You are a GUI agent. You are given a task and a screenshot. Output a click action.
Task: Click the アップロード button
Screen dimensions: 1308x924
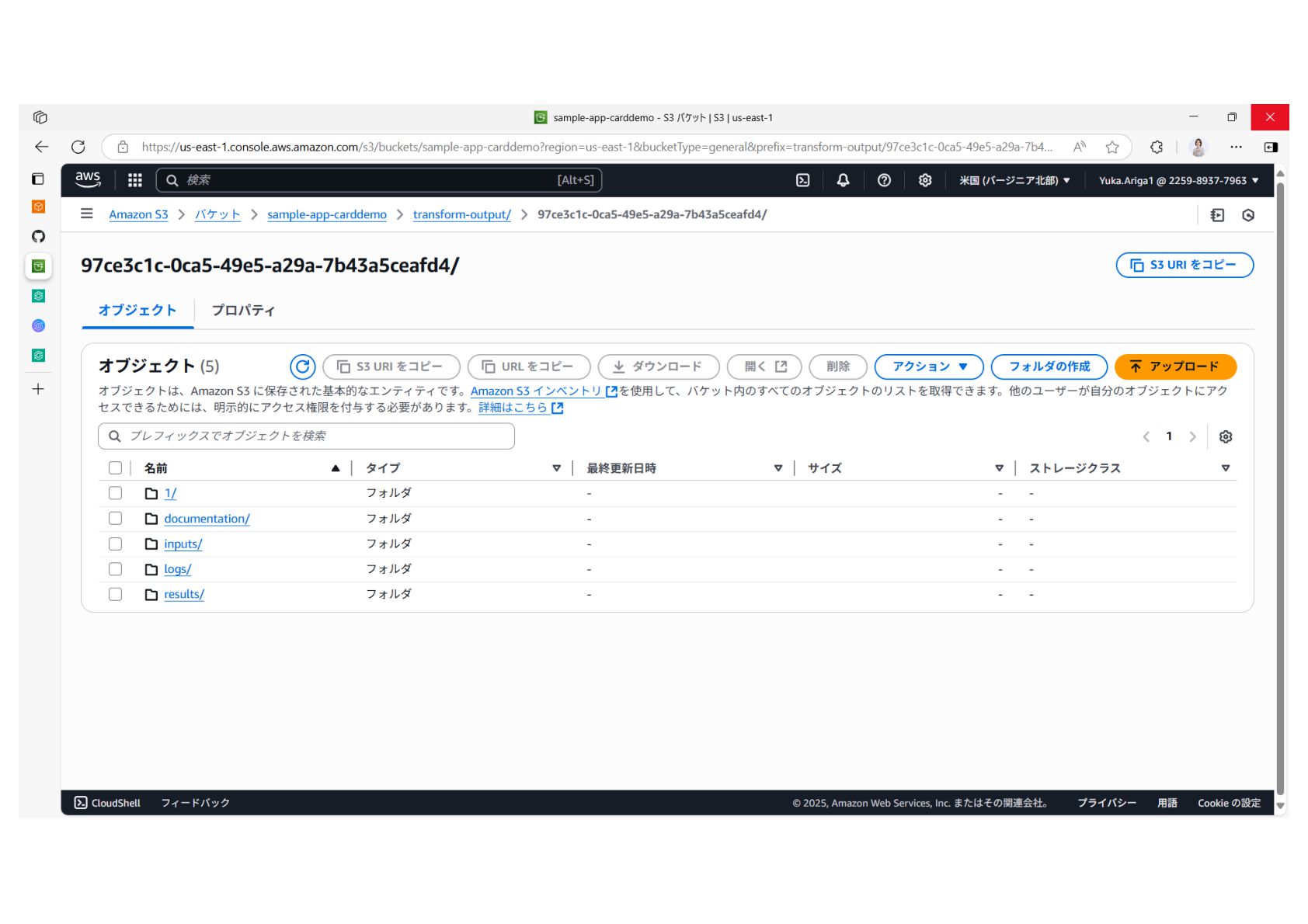[1175, 366]
